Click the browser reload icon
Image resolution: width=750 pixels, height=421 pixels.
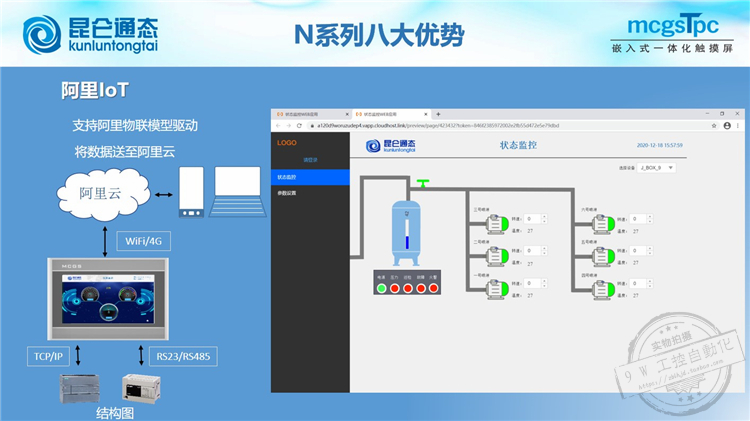(x=297, y=126)
